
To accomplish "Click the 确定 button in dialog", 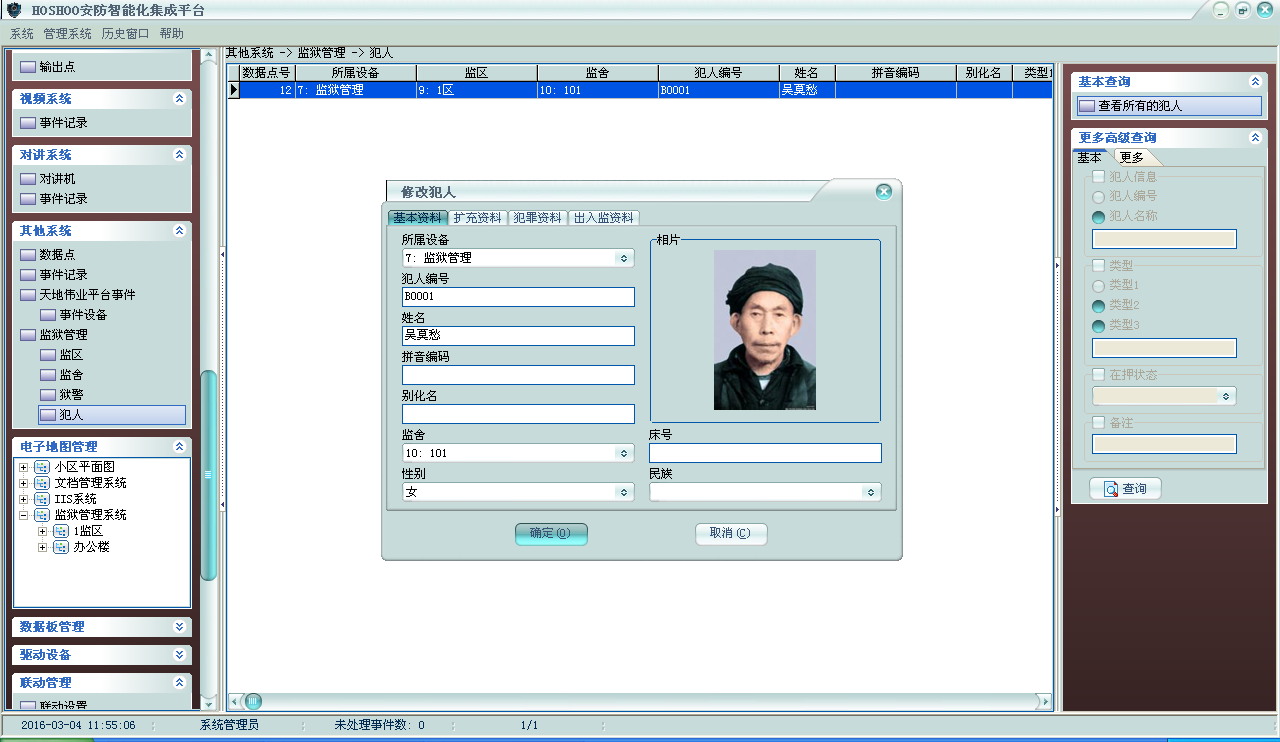I will tap(551, 533).
